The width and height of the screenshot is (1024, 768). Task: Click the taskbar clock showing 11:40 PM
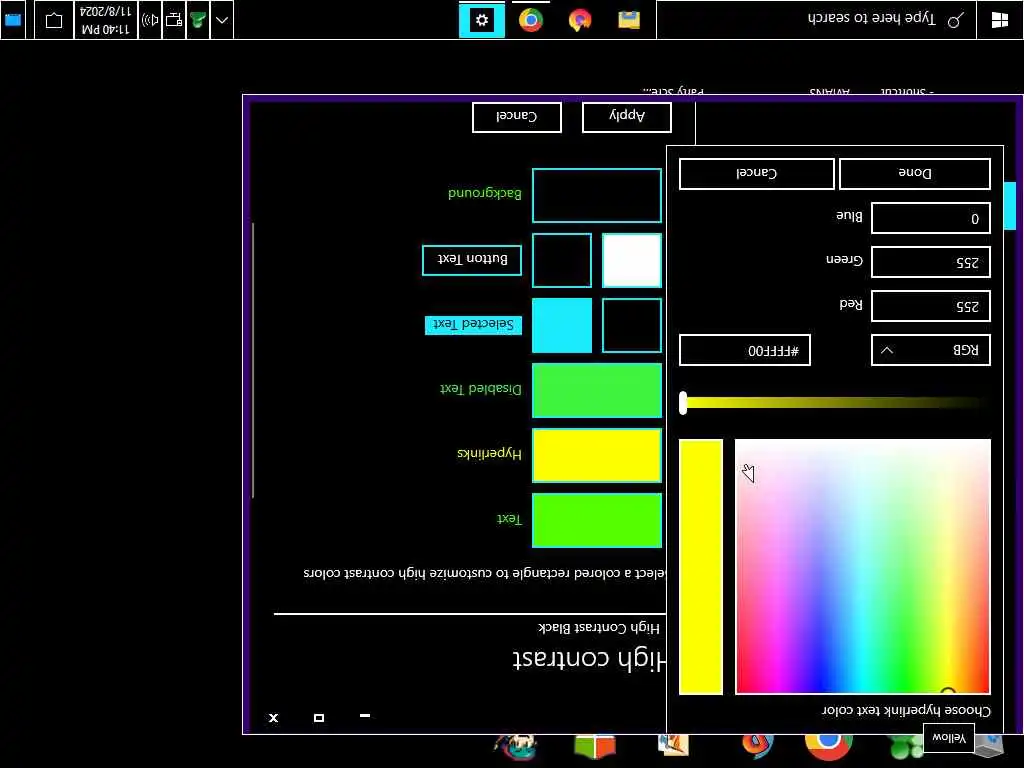point(106,20)
